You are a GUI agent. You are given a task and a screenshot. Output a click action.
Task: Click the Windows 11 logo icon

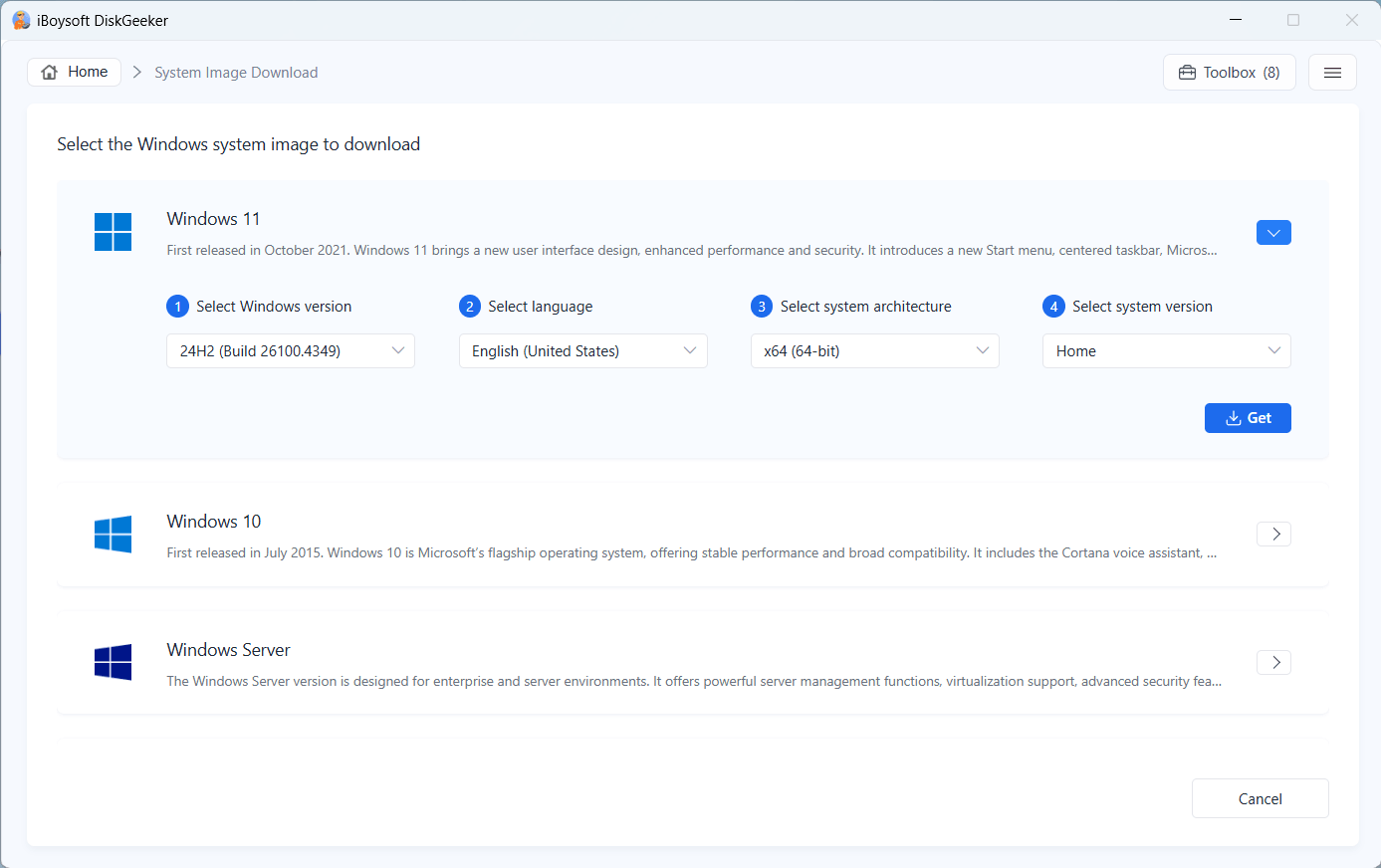click(113, 232)
